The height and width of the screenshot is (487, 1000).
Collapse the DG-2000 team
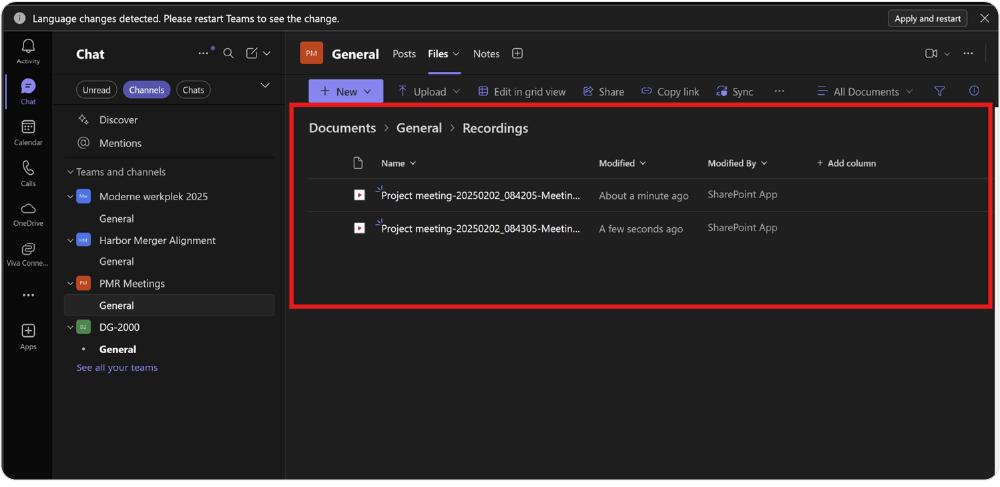[70, 327]
